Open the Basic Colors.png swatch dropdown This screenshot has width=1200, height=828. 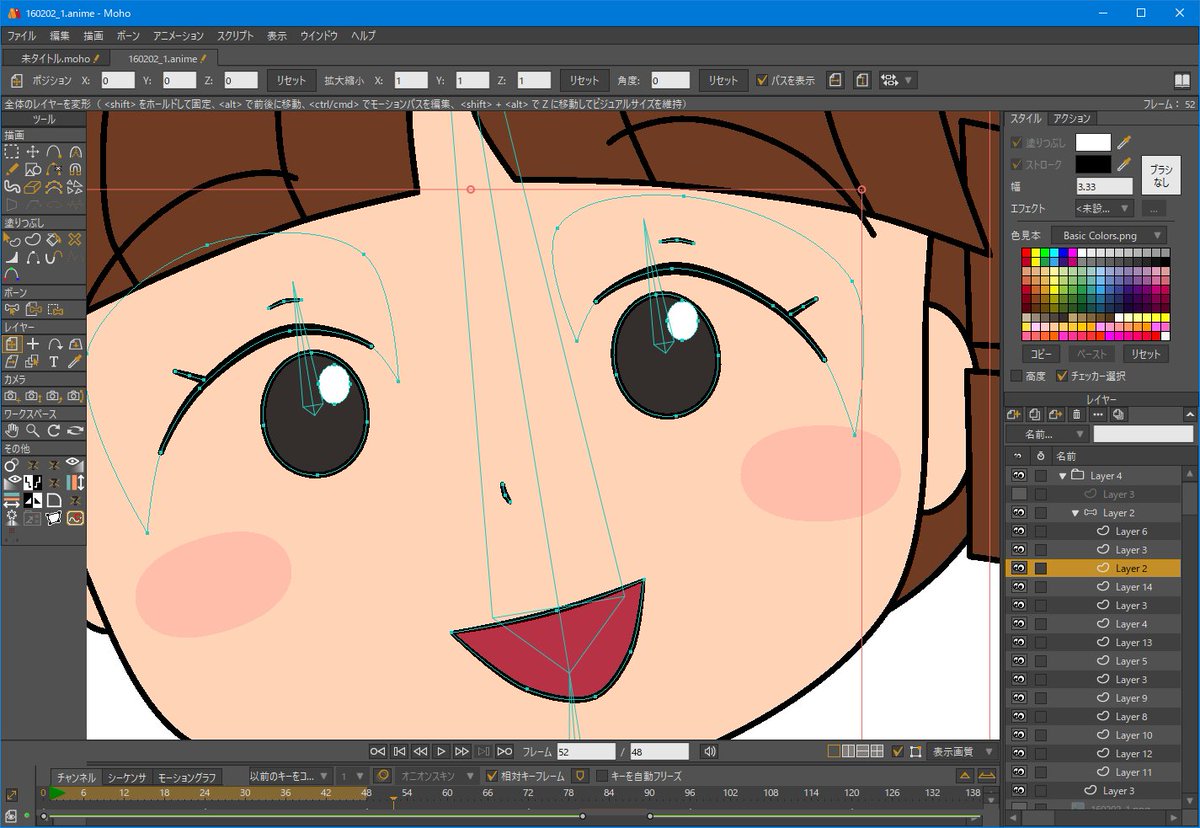coord(1108,235)
